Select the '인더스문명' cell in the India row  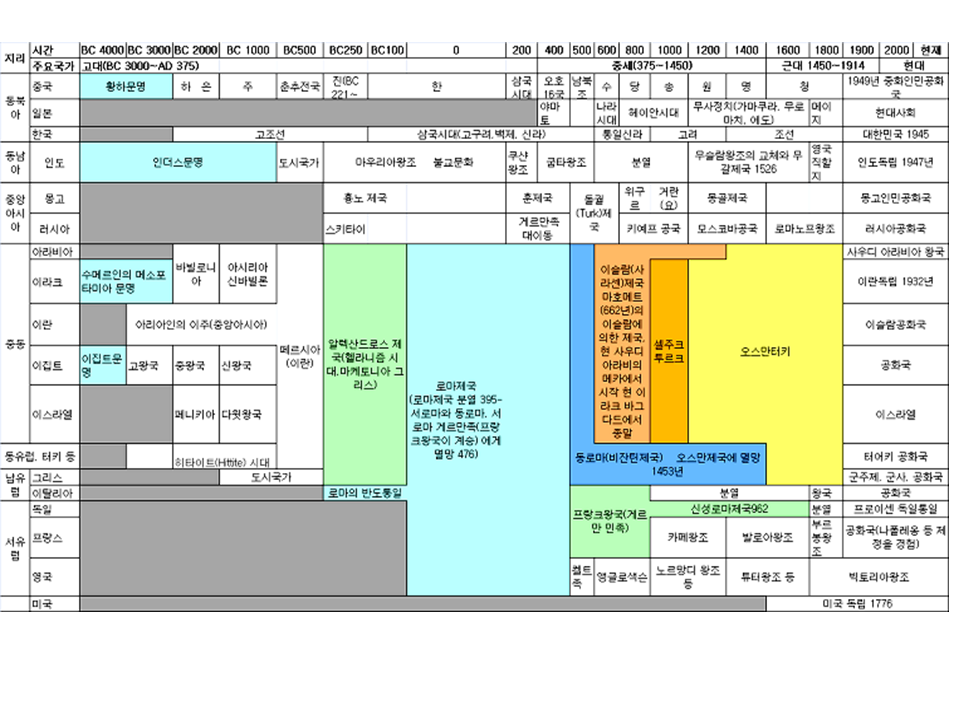pyautogui.click(x=178, y=162)
